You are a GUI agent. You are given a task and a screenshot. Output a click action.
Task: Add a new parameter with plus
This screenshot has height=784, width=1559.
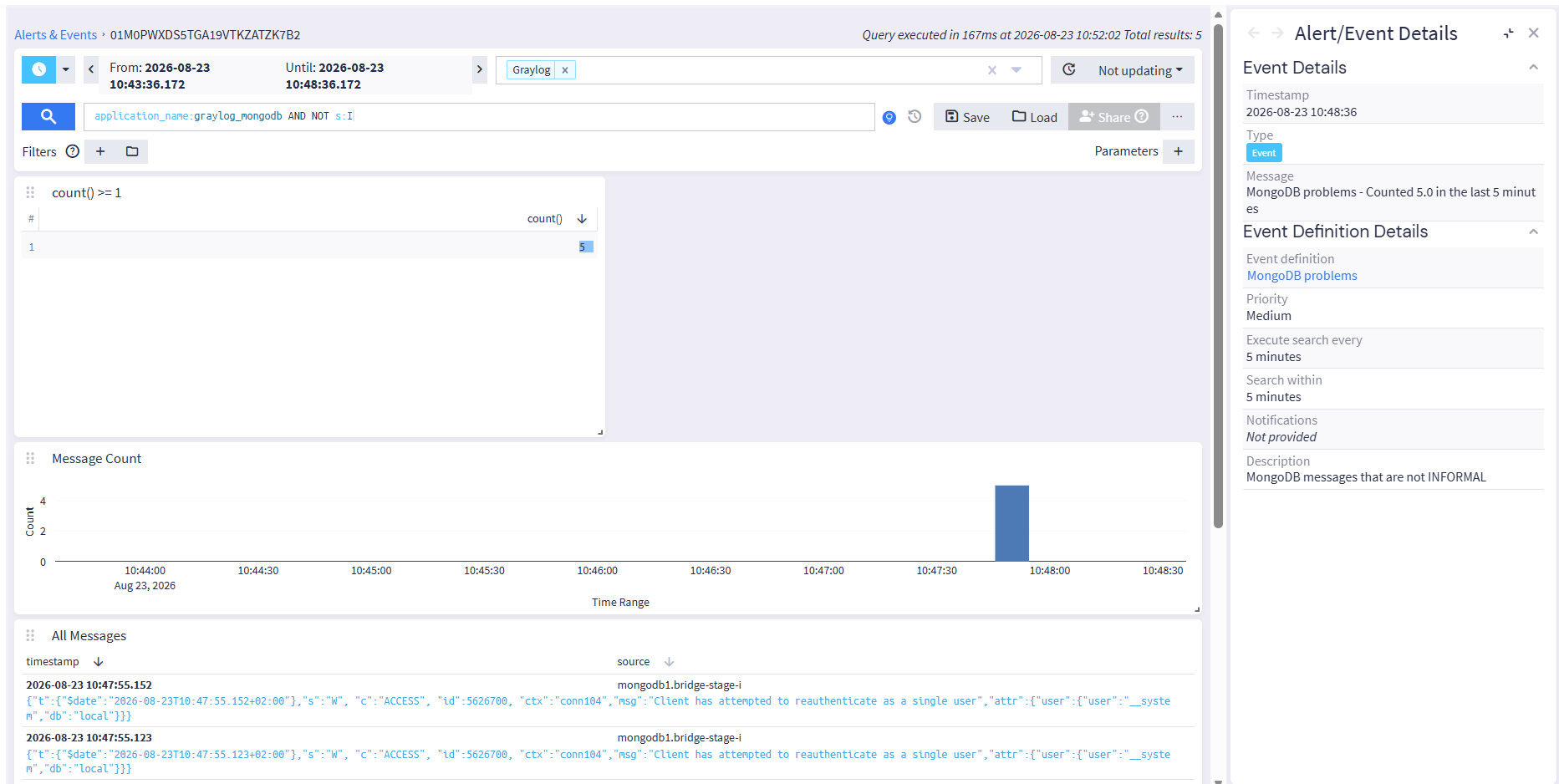click(1179, 151)
